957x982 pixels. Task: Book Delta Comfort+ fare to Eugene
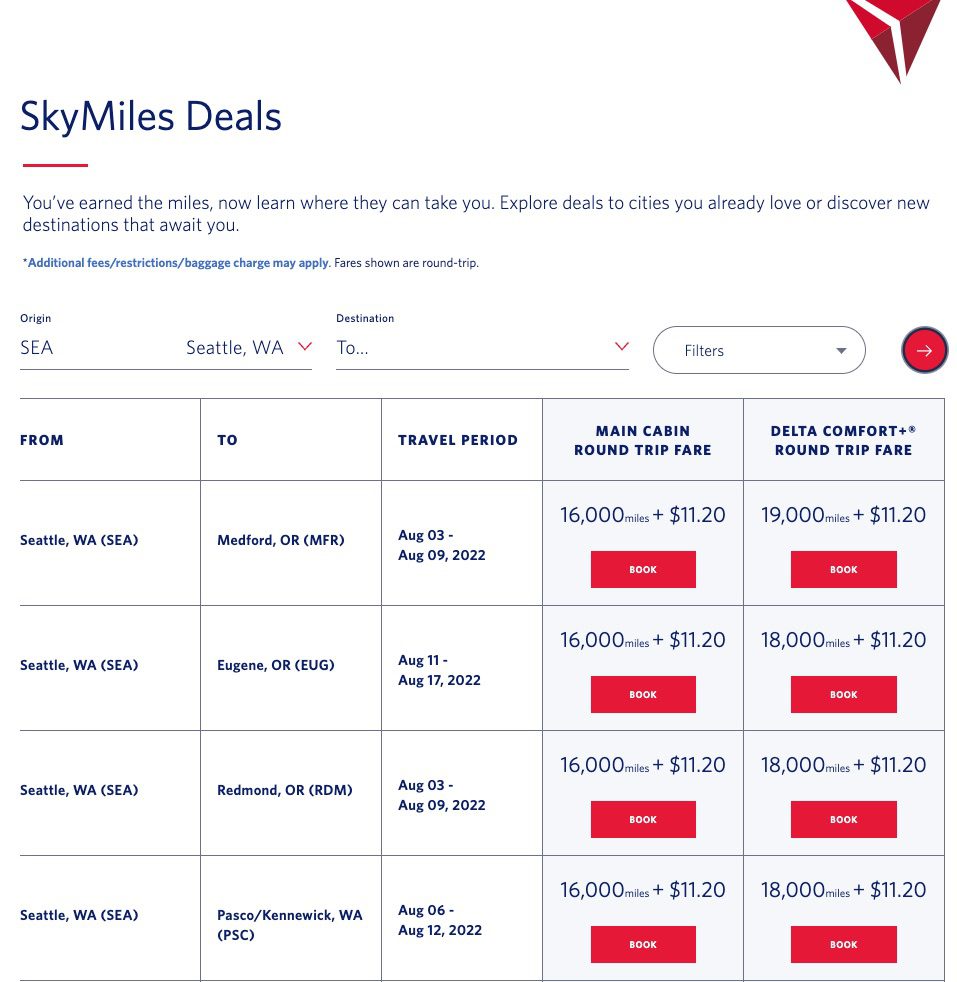[843, 694]
